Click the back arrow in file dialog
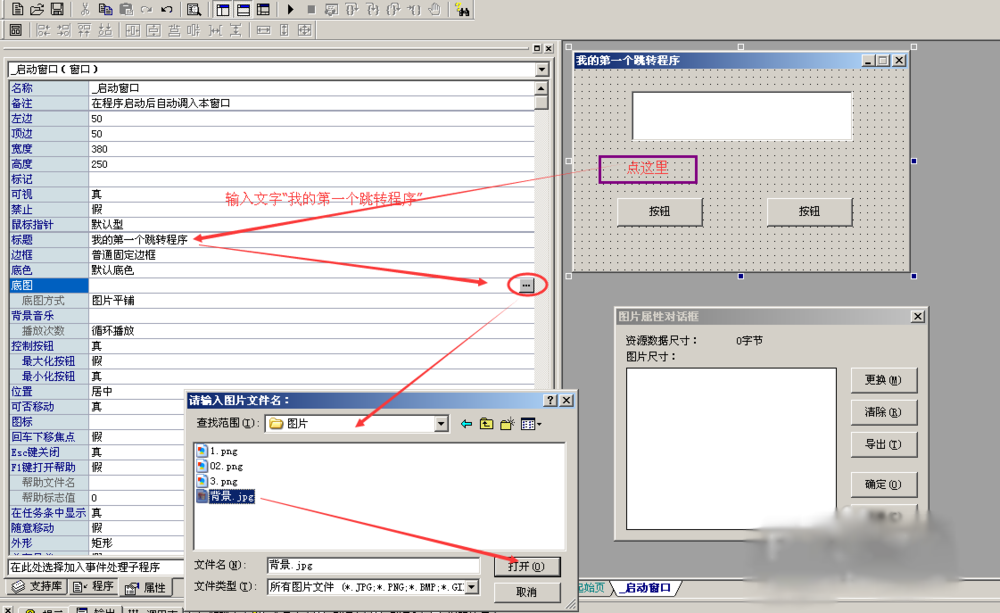1000x613 pixels. [466, 424]
